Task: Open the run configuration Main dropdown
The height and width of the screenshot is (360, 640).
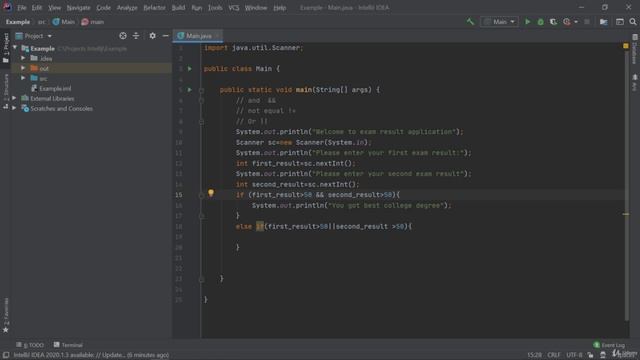Action: (x=499, y=22)
